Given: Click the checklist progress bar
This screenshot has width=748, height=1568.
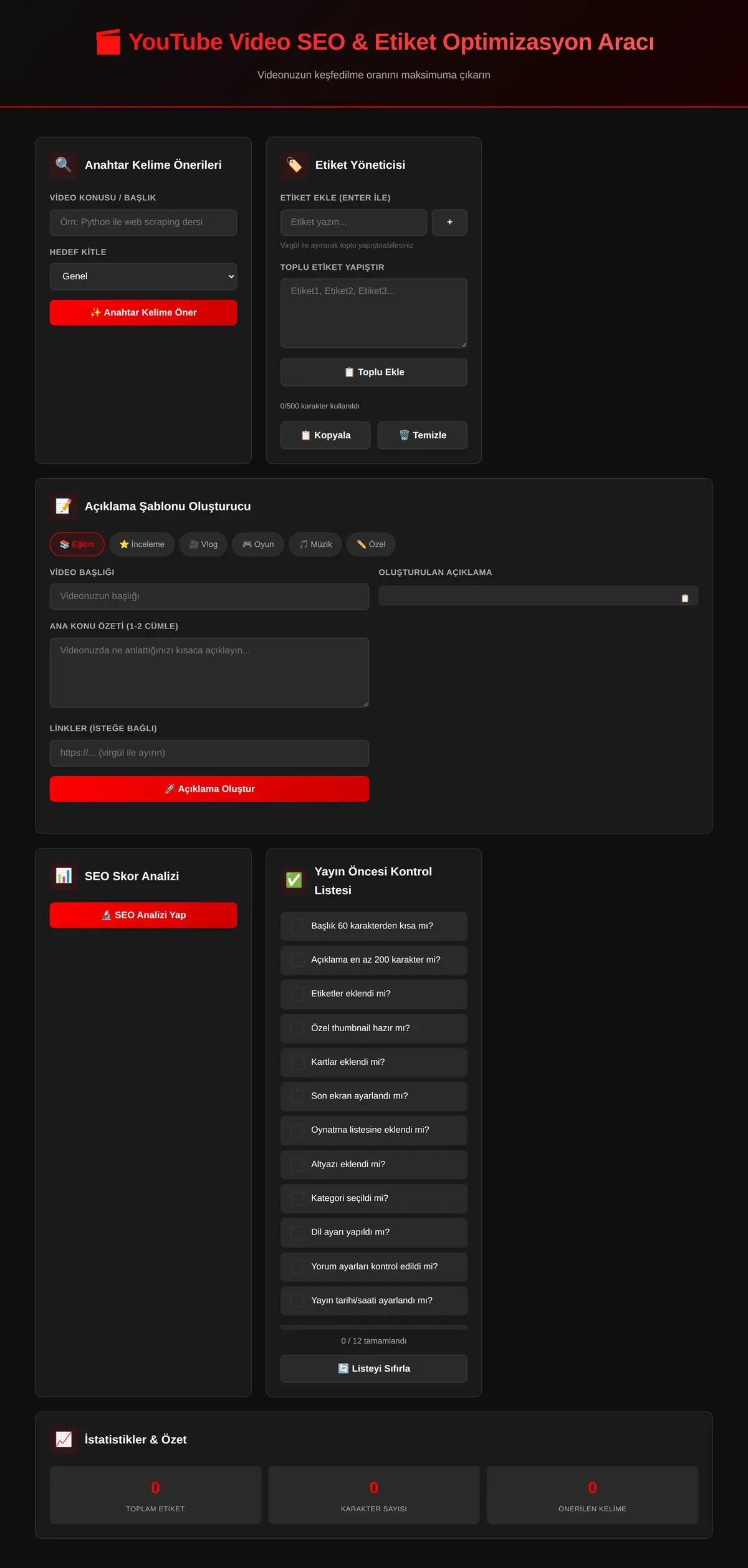Looking at the screenshot, I should 374,1327.
